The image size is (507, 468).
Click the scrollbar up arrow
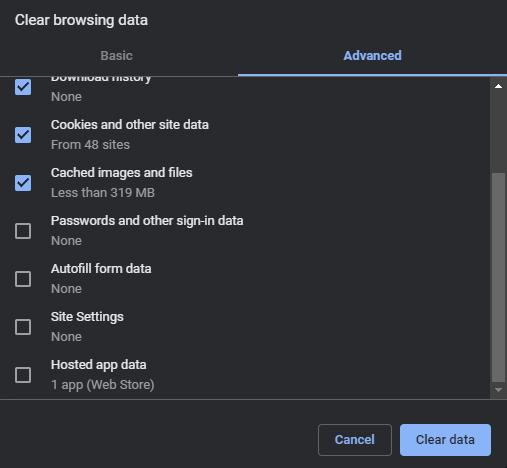[498, 86]
